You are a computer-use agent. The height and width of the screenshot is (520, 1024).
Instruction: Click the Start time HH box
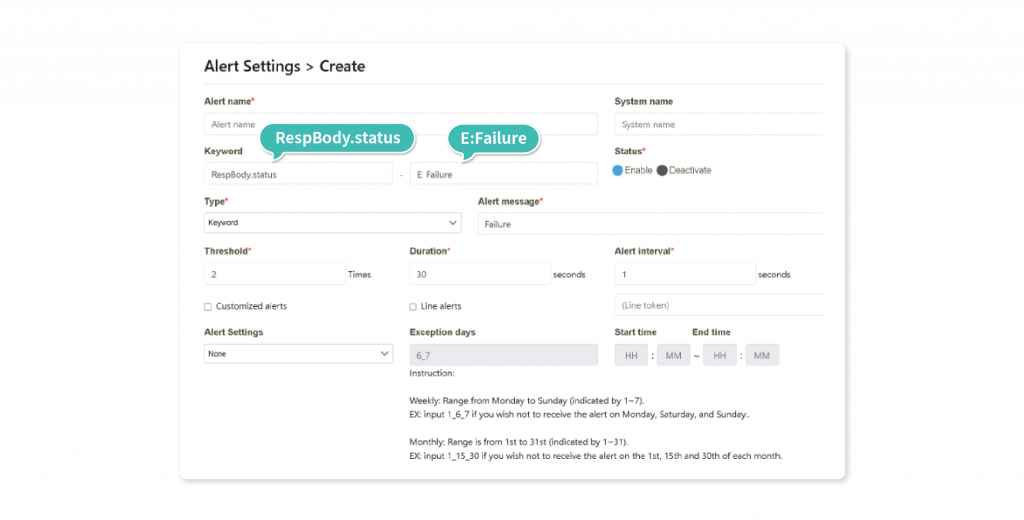631,355
